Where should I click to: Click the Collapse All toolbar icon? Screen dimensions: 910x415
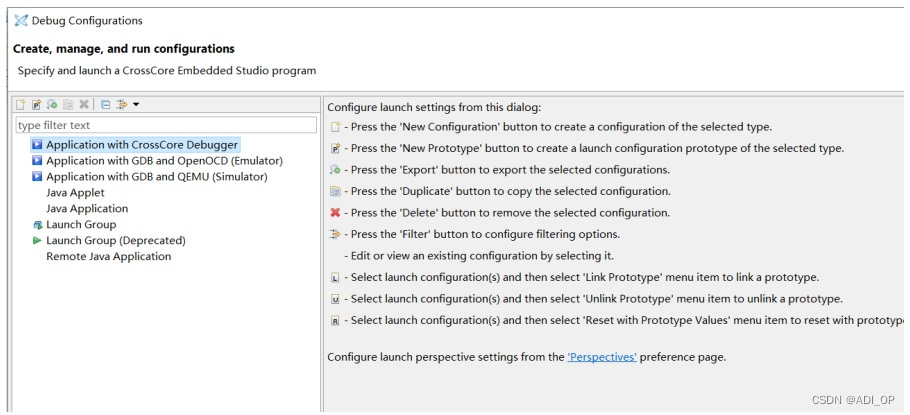105,104
